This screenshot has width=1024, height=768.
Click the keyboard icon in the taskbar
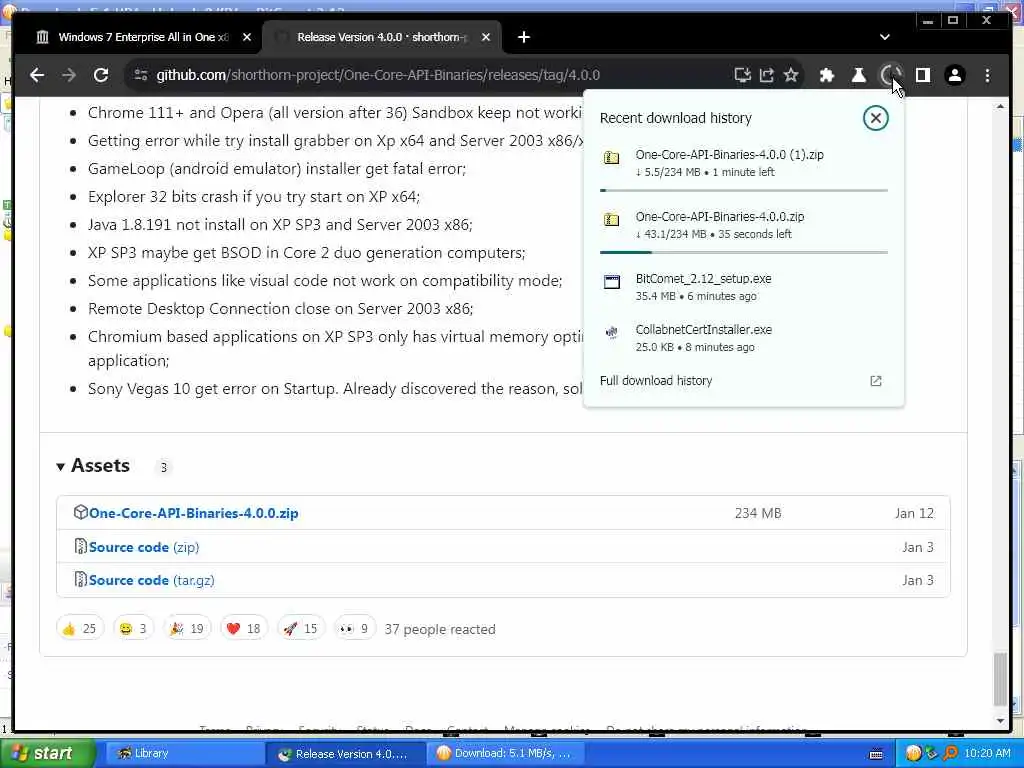point(876,754)
